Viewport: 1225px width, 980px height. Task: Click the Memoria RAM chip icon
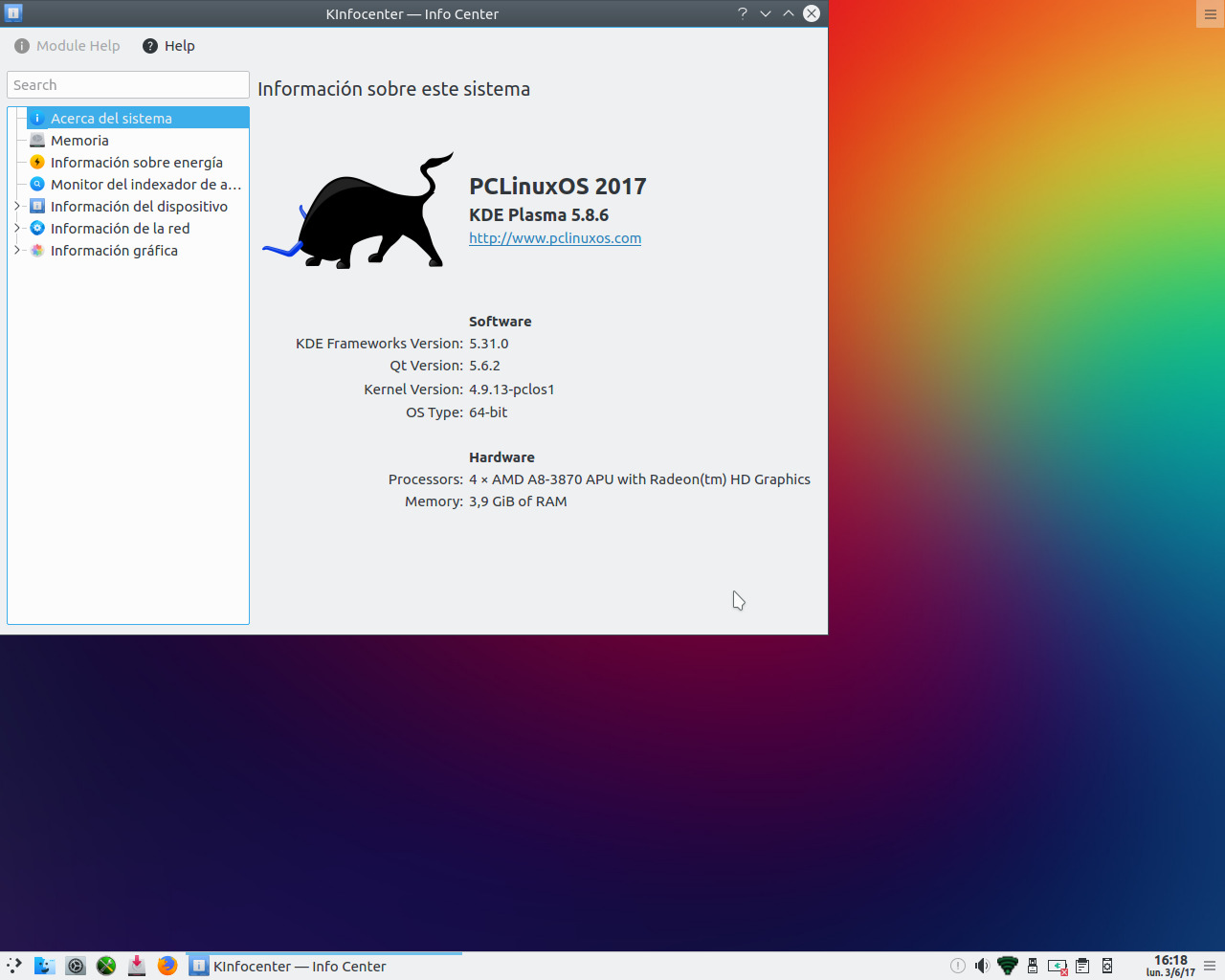point(37,141)
